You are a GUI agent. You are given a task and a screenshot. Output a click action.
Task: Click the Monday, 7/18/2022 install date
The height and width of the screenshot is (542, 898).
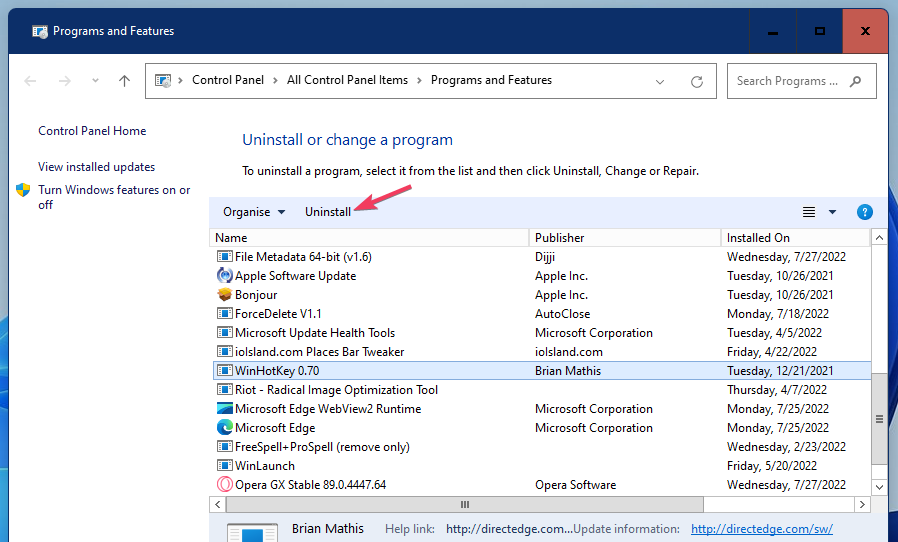click(778, 313)
